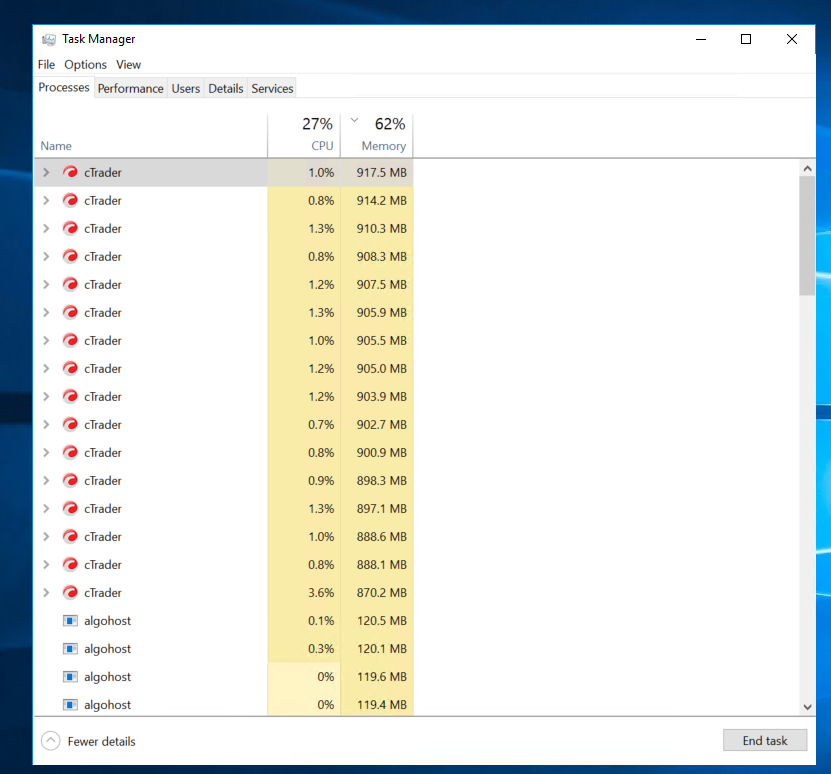The height and width of the screenshot is (774, 831).
Task: Click the End task button
Action: point(765,741)
